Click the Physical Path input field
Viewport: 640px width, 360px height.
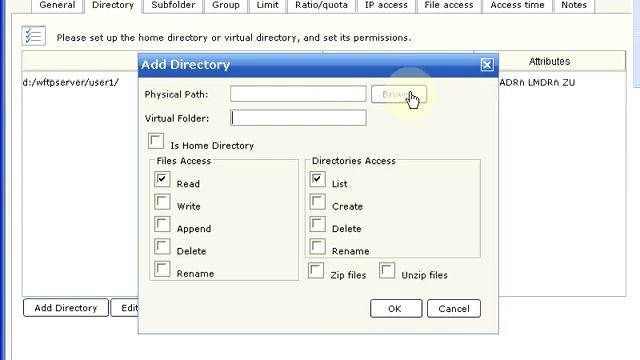point(298,94)
